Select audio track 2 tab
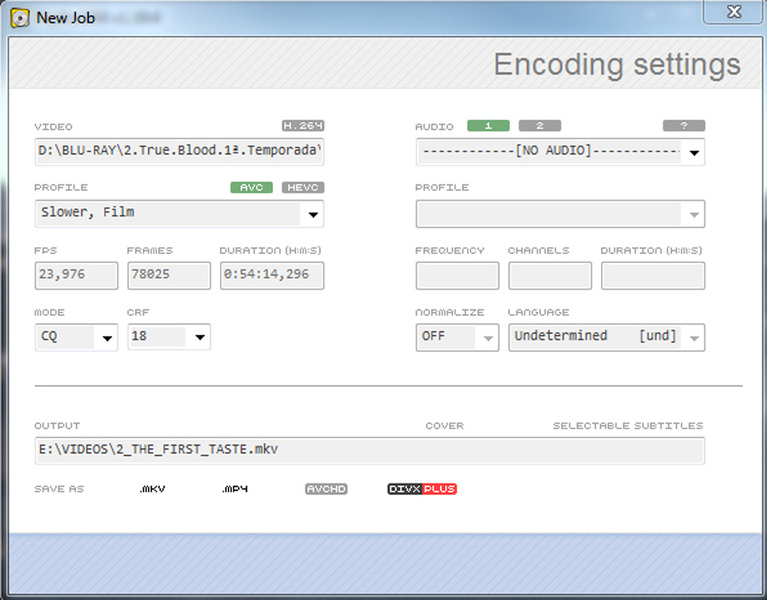 (x=540, y=126)
